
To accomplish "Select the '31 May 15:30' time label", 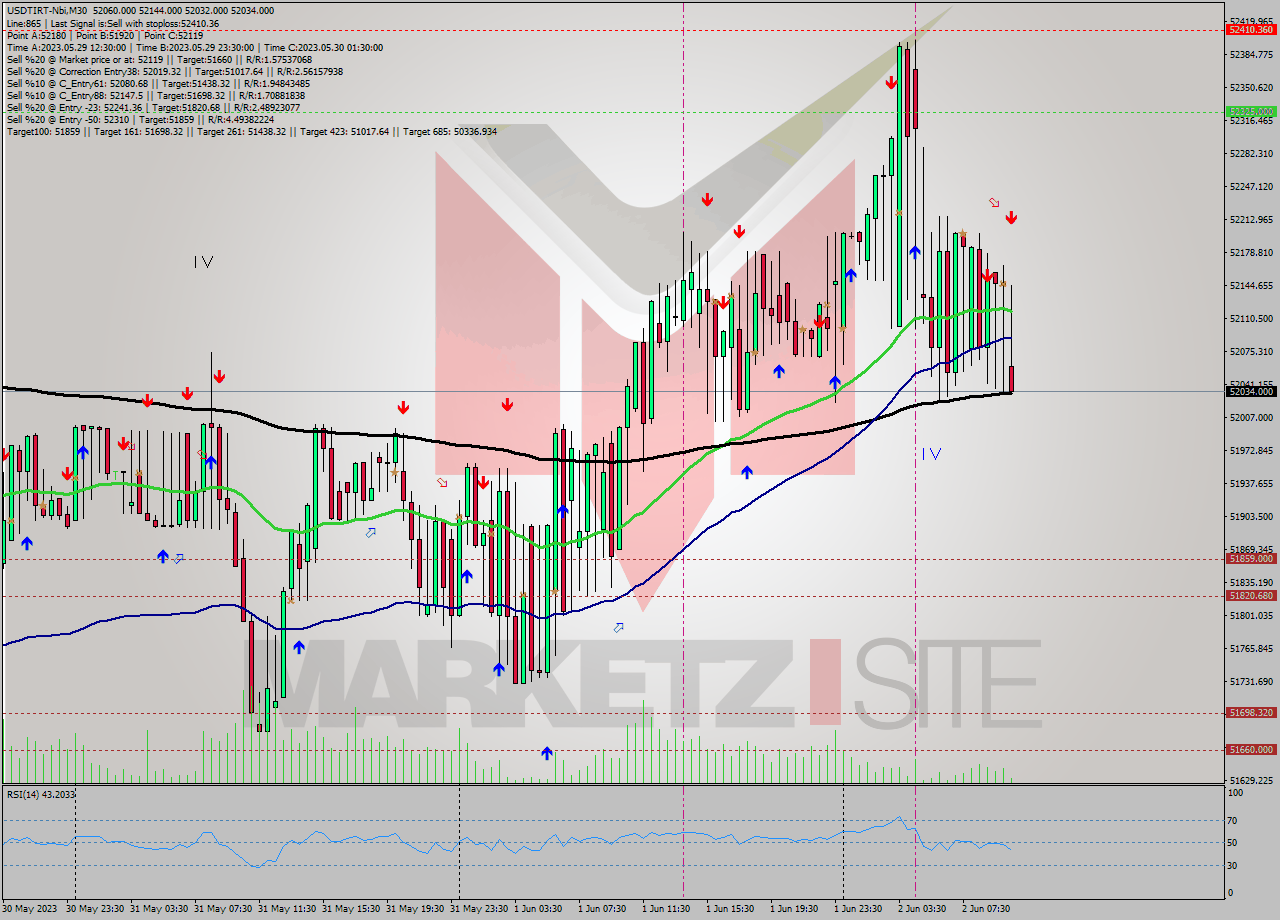I will click(x=351, y=908).
